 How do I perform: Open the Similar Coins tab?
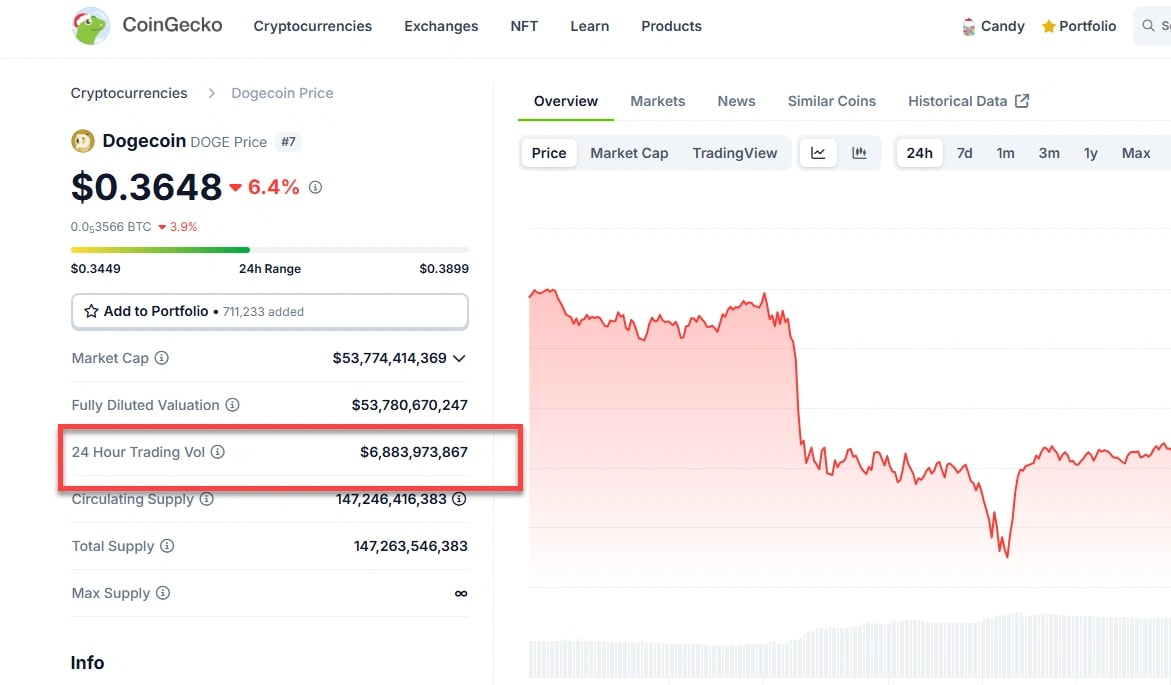tap(831, 101)
